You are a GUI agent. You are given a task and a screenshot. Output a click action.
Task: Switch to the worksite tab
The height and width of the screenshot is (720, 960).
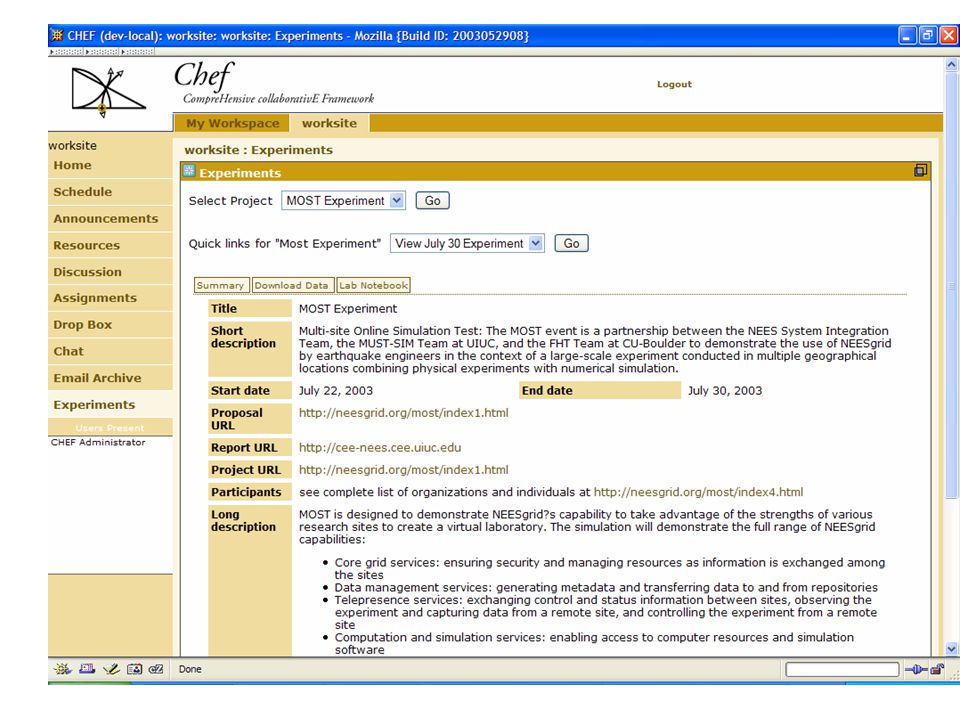click(329, 123)
